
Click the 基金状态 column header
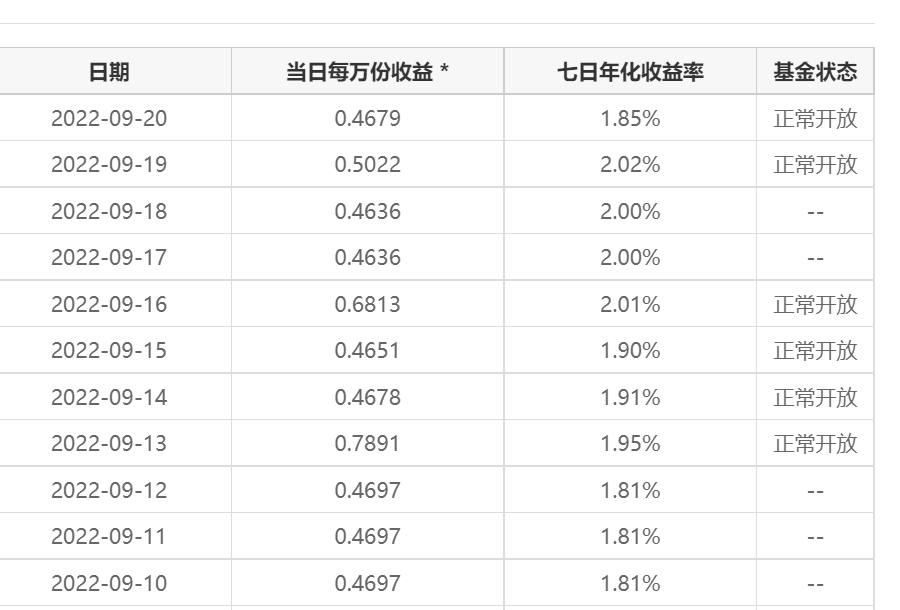[815, 72]
